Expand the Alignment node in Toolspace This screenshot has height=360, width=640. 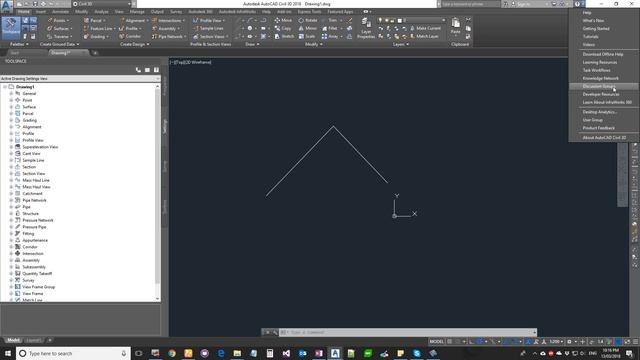11,127
